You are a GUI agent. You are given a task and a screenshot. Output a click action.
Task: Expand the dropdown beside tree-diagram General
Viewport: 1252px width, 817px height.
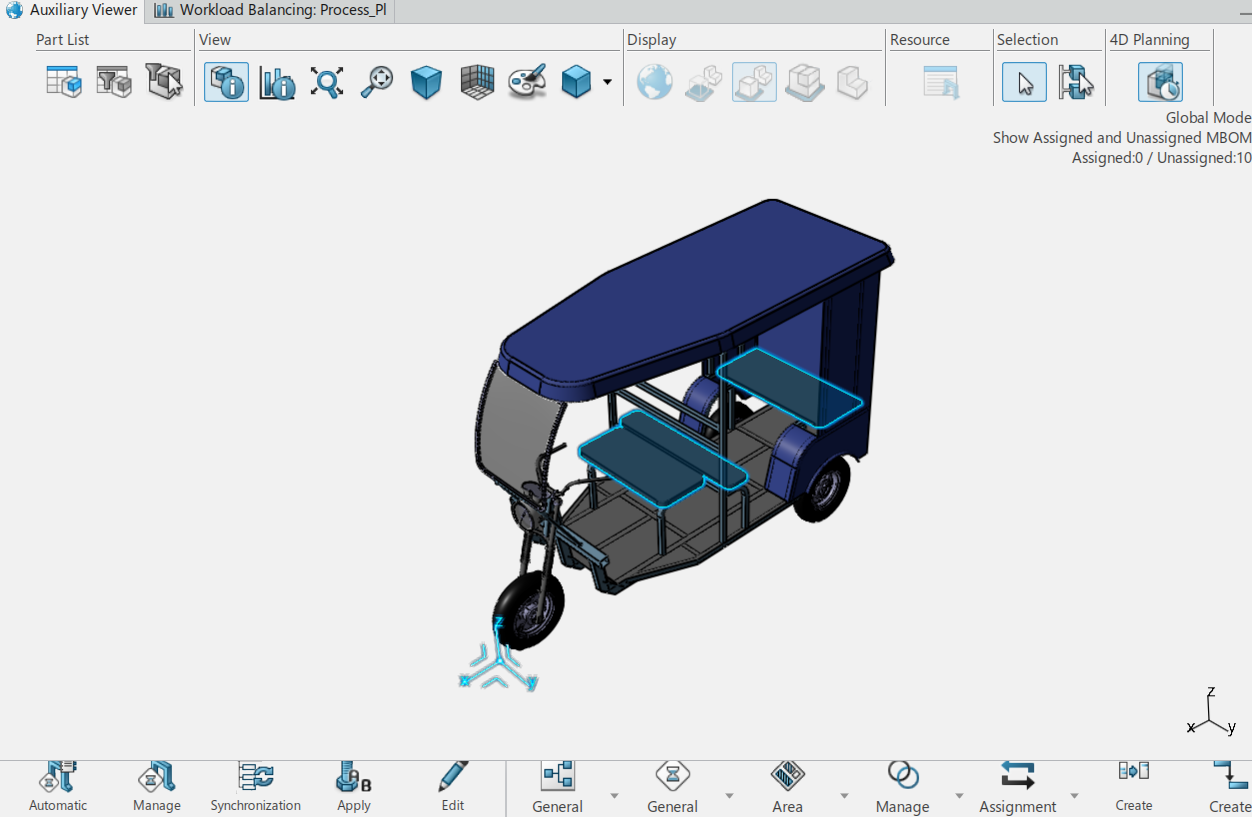[x=614, y=796]
